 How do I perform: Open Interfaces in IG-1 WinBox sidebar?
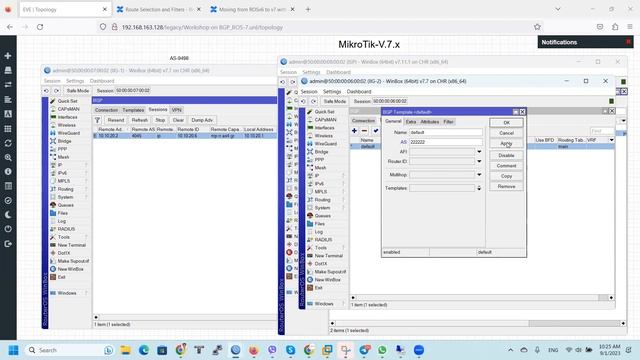pyautogui.click(x=67, y=117)
